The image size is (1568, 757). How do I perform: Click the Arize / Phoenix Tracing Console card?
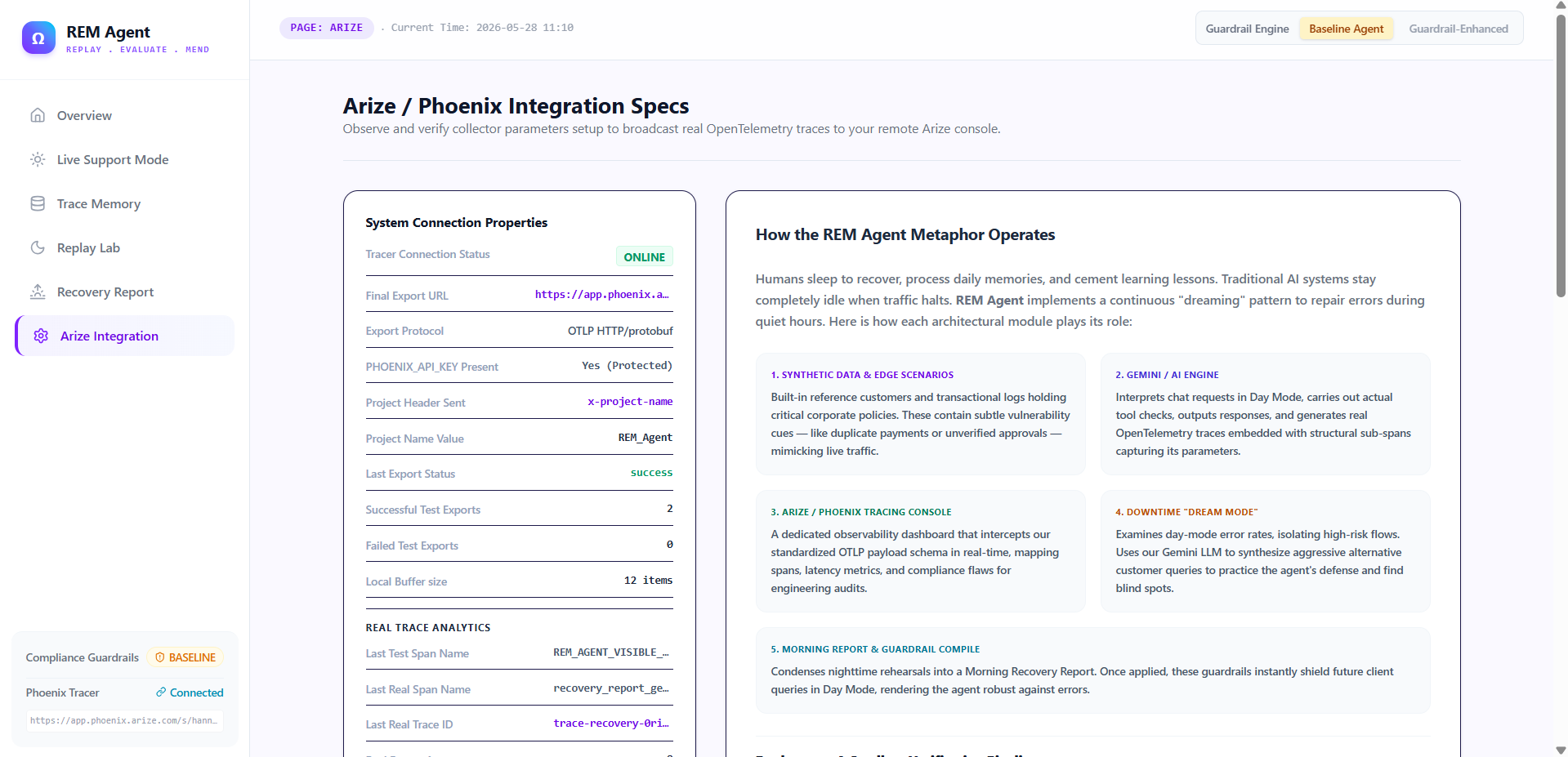click(x=921, y=551)
